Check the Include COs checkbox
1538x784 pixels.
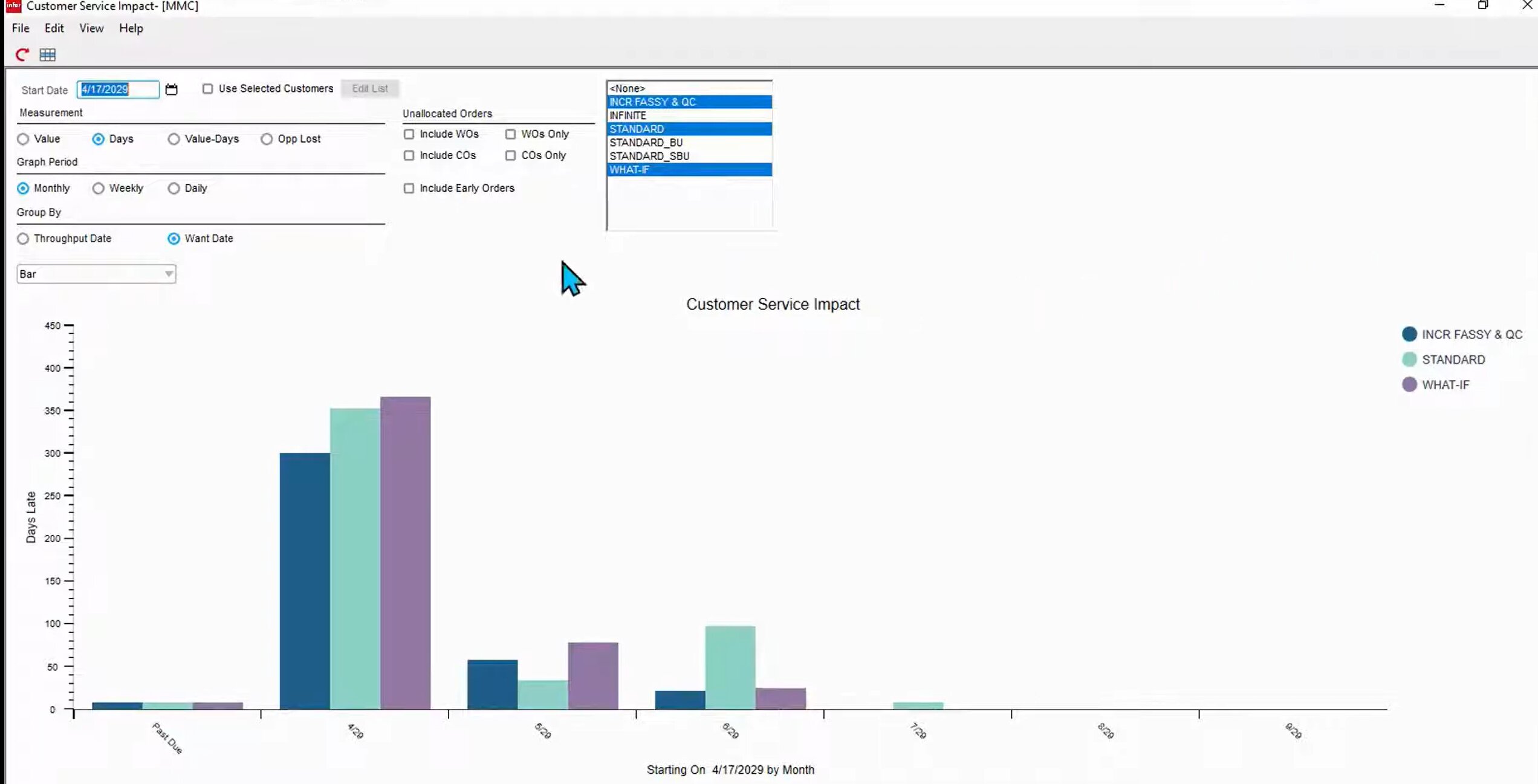409,155
